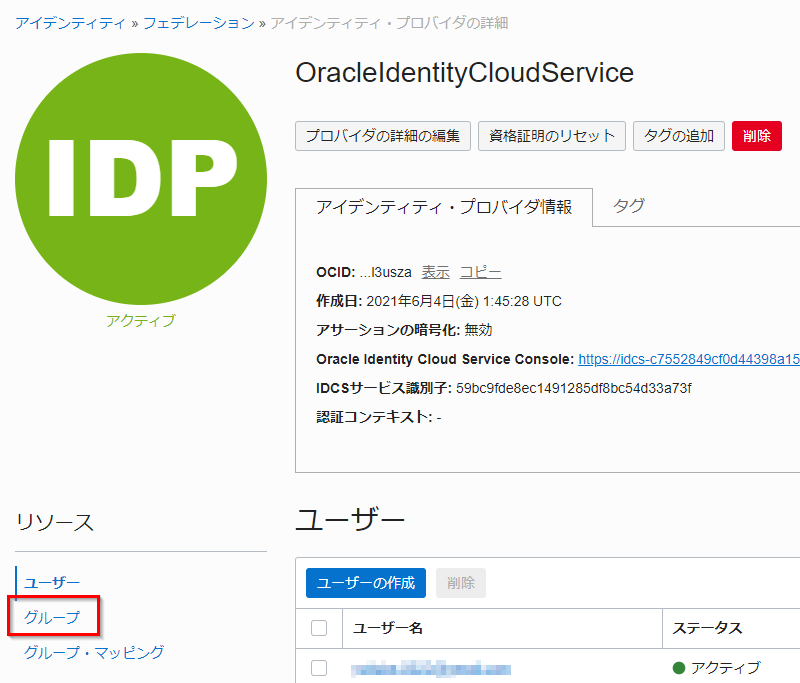Click the 資格証明のリセット button
The width and height of the screenshot is (800, 683).
552,136
